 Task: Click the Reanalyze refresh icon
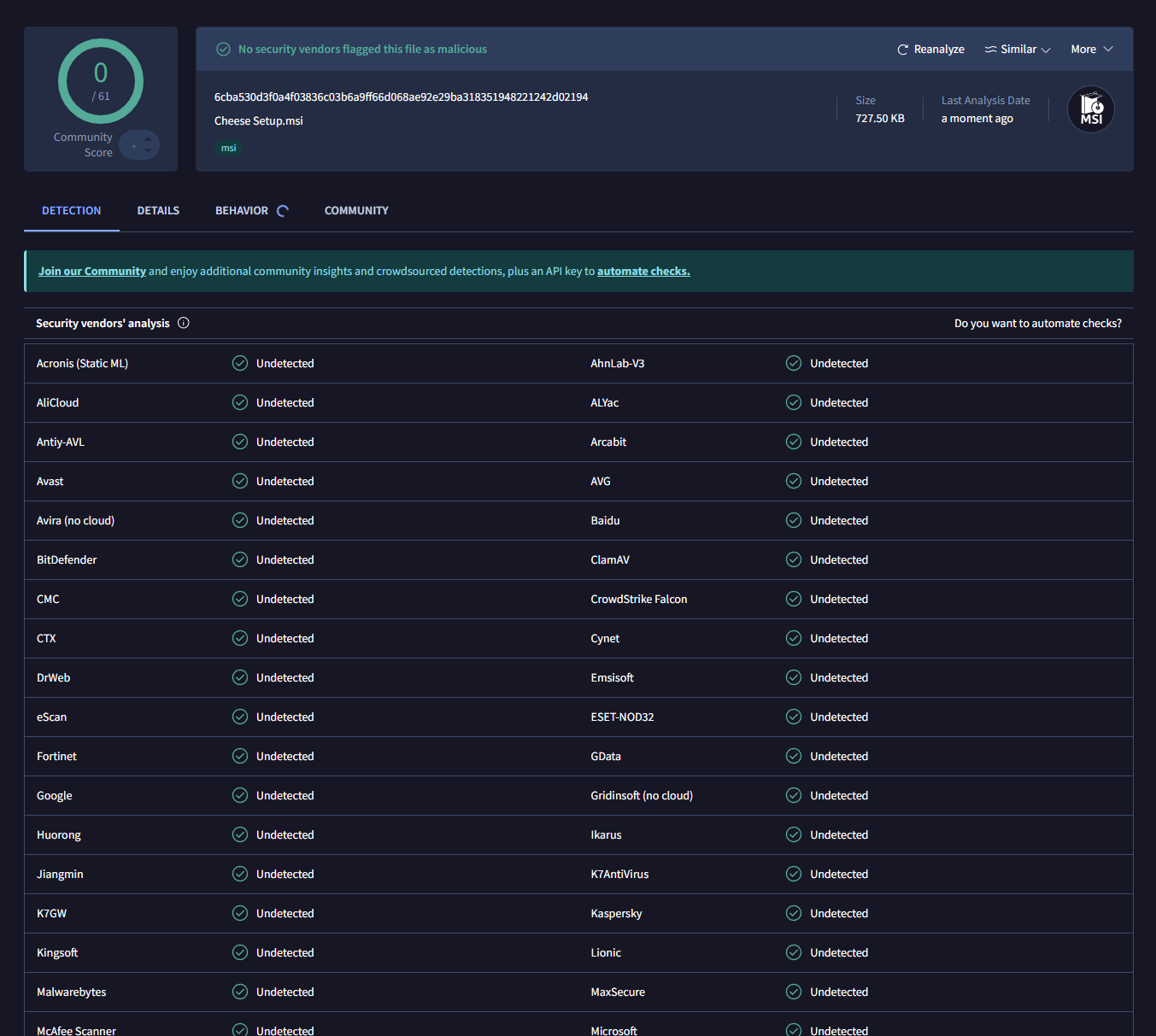pos(902,50)
